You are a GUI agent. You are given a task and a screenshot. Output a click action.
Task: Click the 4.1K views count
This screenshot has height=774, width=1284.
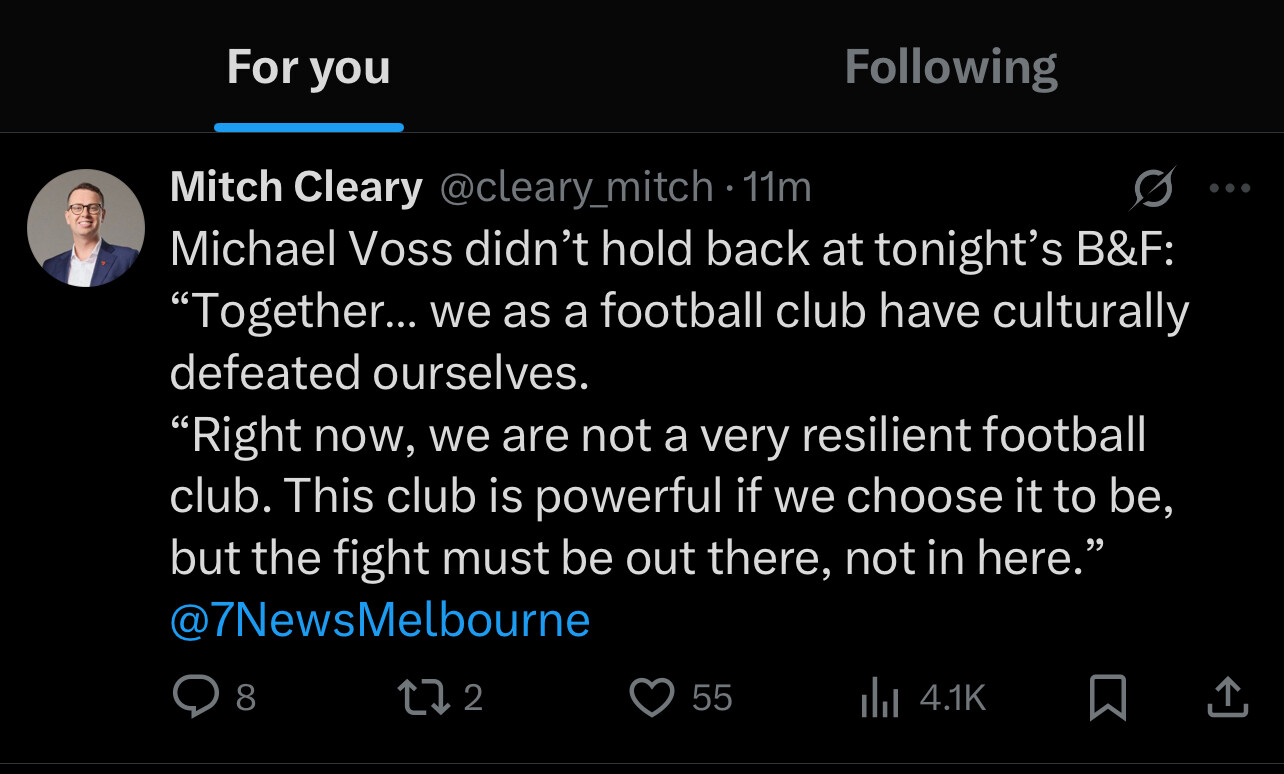[x=952, y=697]
